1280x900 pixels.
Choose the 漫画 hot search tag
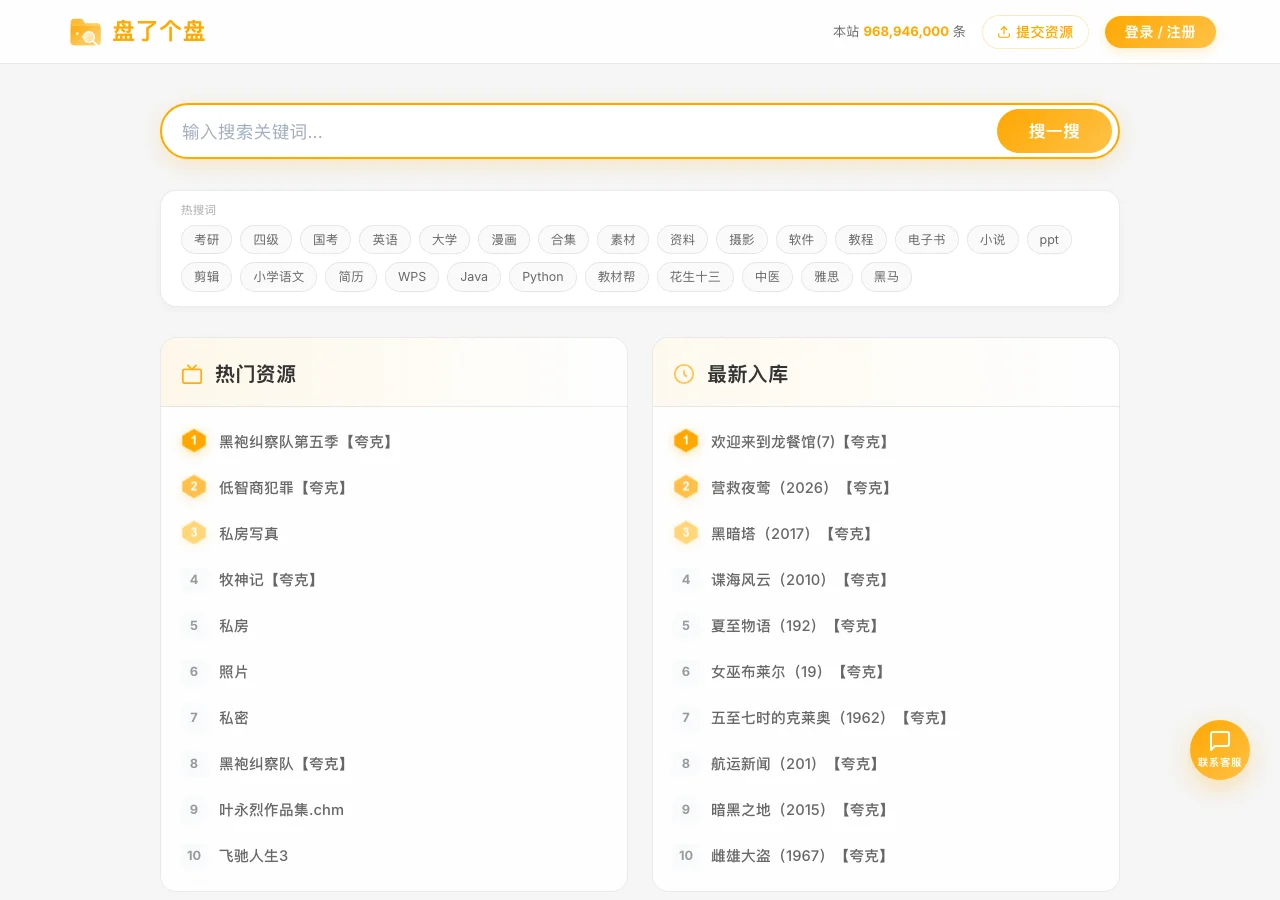[504, 240]
